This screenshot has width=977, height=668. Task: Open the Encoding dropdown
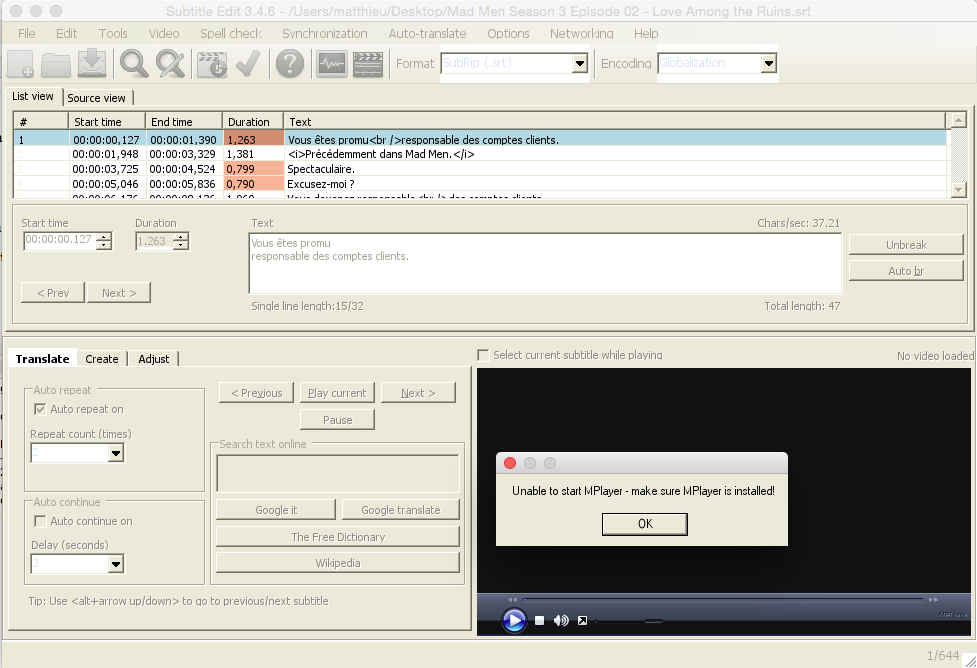pyautogui.click(x=768, y=63)
